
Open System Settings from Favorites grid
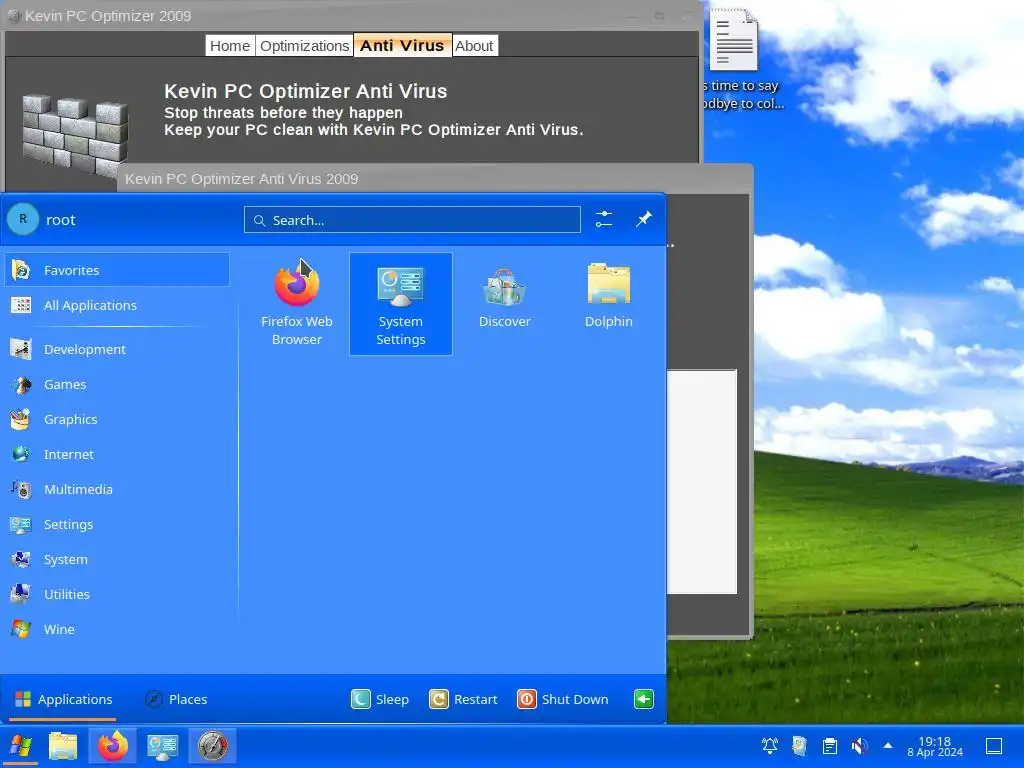(x=400, y=304)
